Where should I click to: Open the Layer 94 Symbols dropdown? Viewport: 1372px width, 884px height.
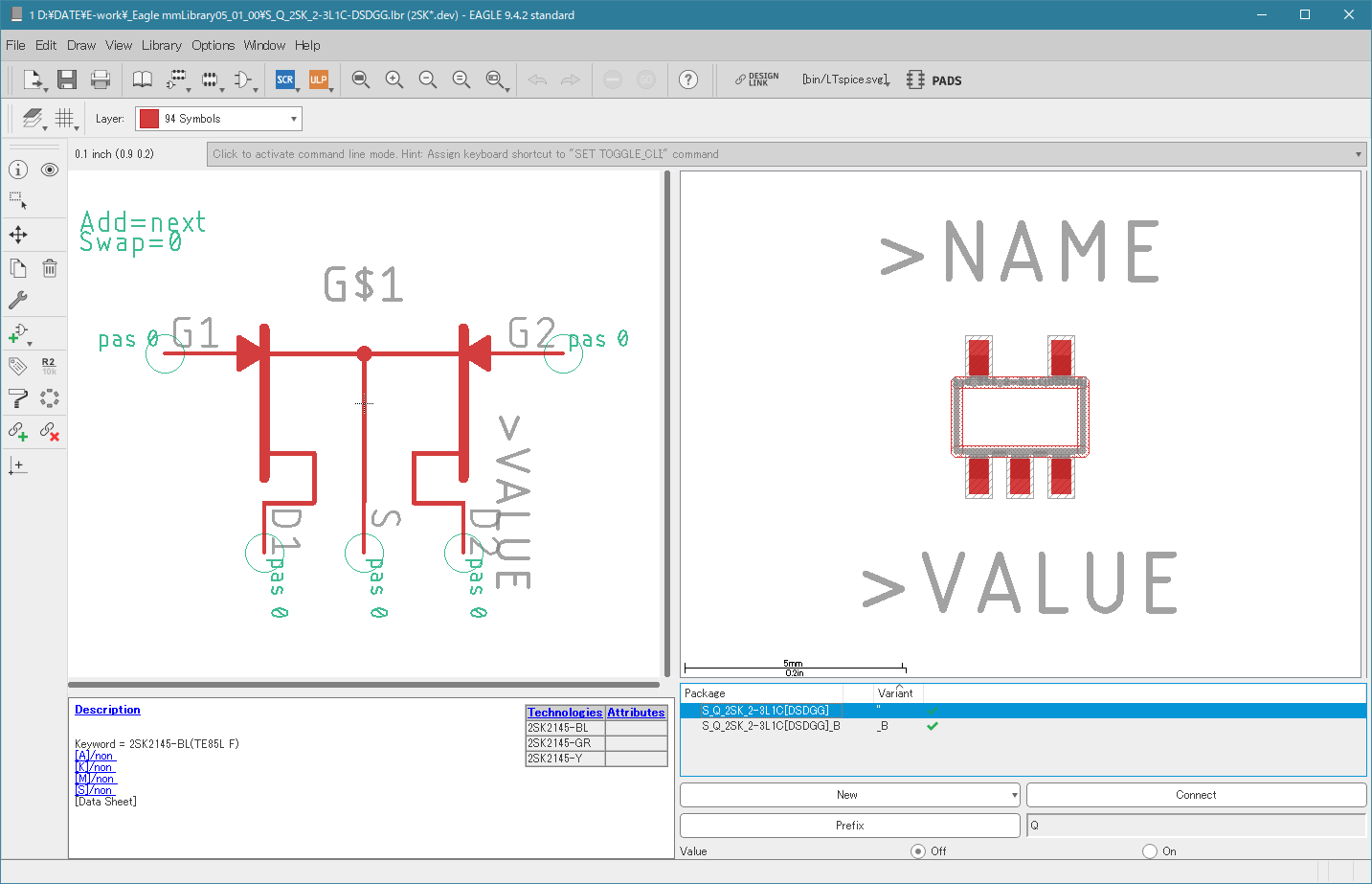[218, 119]
